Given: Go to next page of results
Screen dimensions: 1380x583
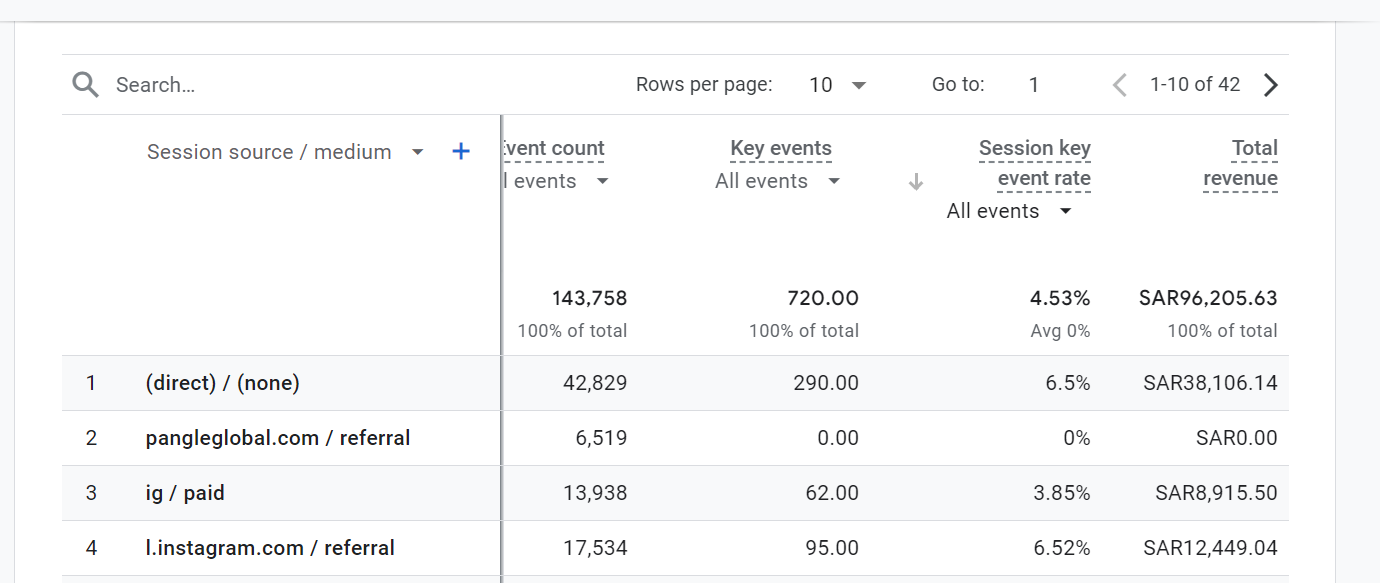Looking at the screenshot, I should tap(1271, 85).
